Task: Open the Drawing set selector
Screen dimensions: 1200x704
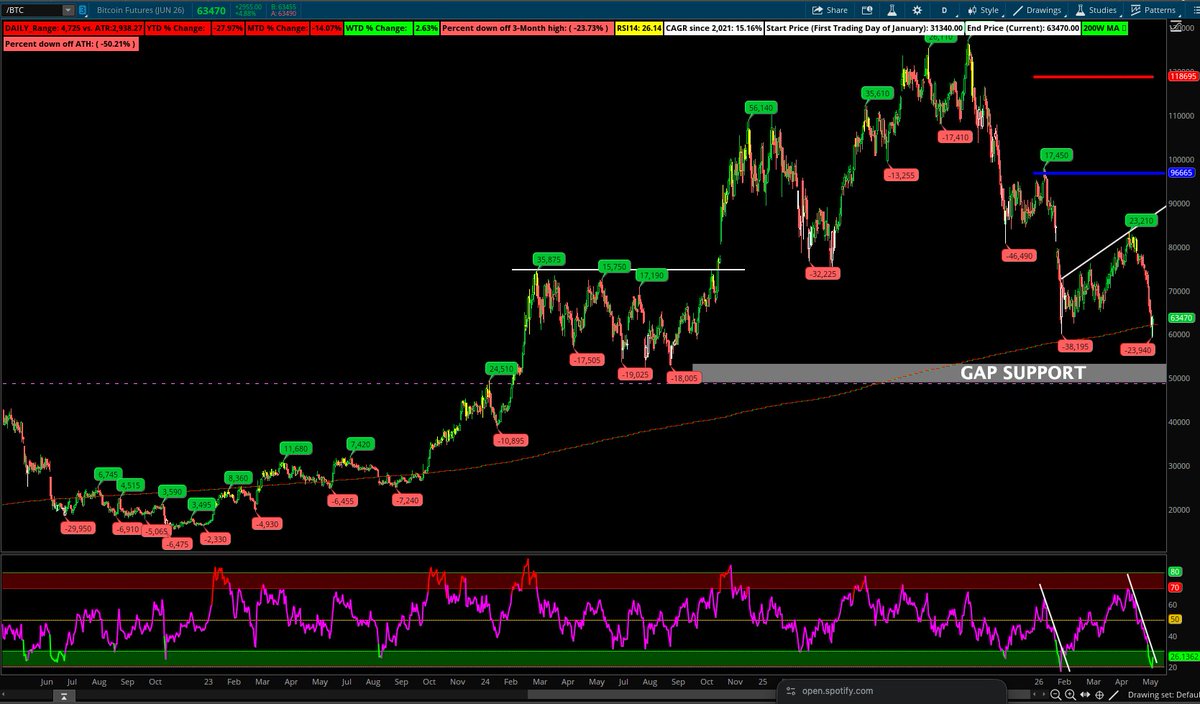Action: pyautogui.click(x=1163, y=695)
